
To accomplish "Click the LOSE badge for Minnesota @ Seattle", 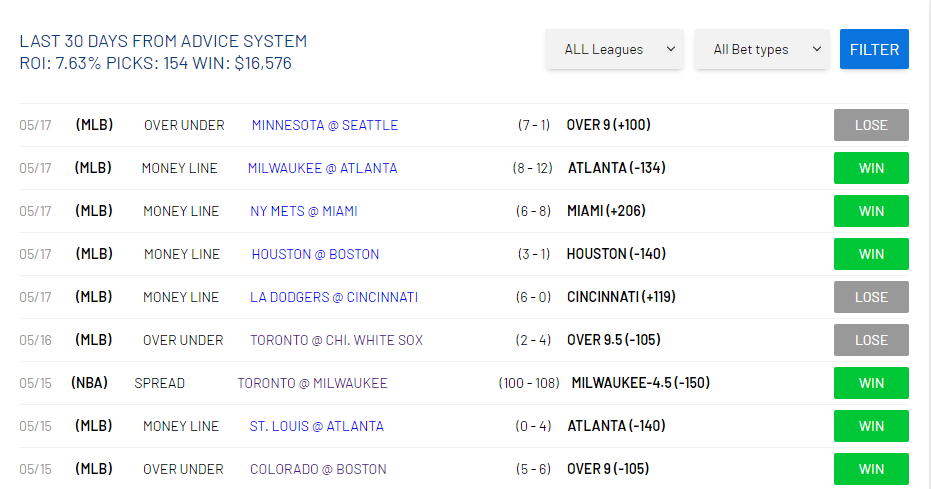I will click(x=871, y=125).
